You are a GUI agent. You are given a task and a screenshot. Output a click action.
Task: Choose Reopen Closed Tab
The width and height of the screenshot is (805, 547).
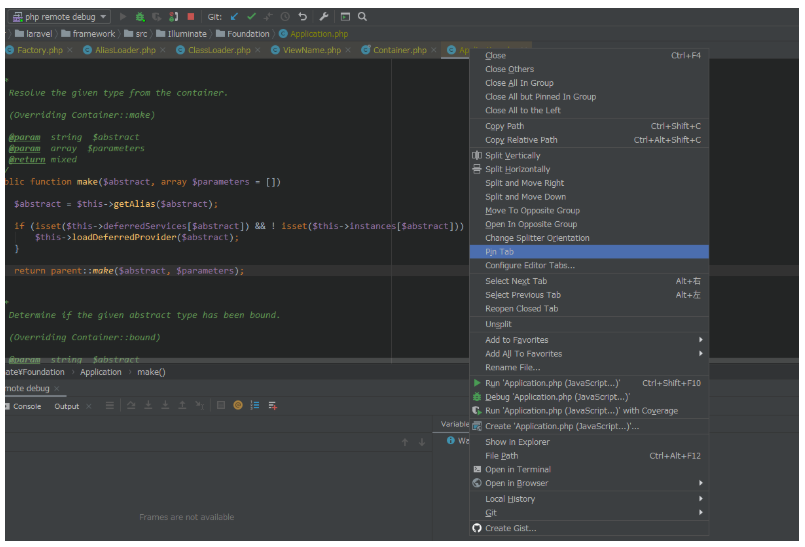tap(589, 309)
